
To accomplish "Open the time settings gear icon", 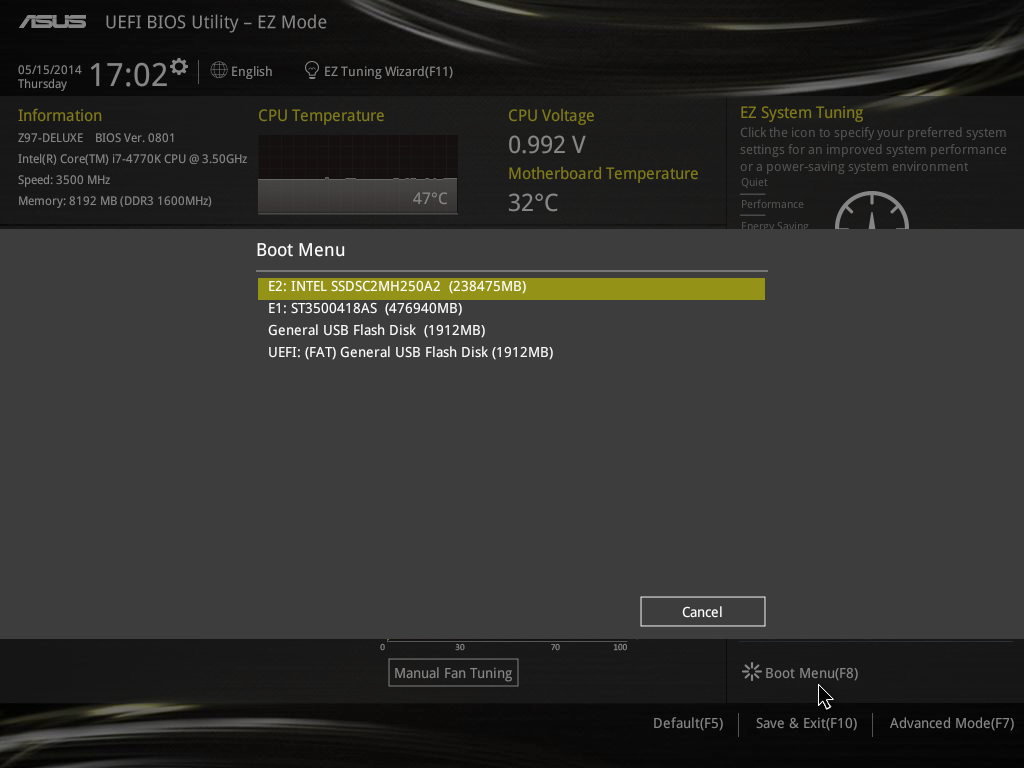I will pos(178,67).
